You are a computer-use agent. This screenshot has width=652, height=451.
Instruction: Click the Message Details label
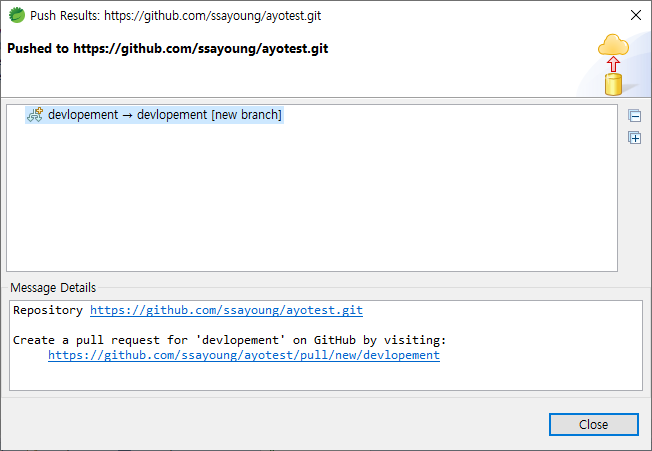click(x=53, y=288)
